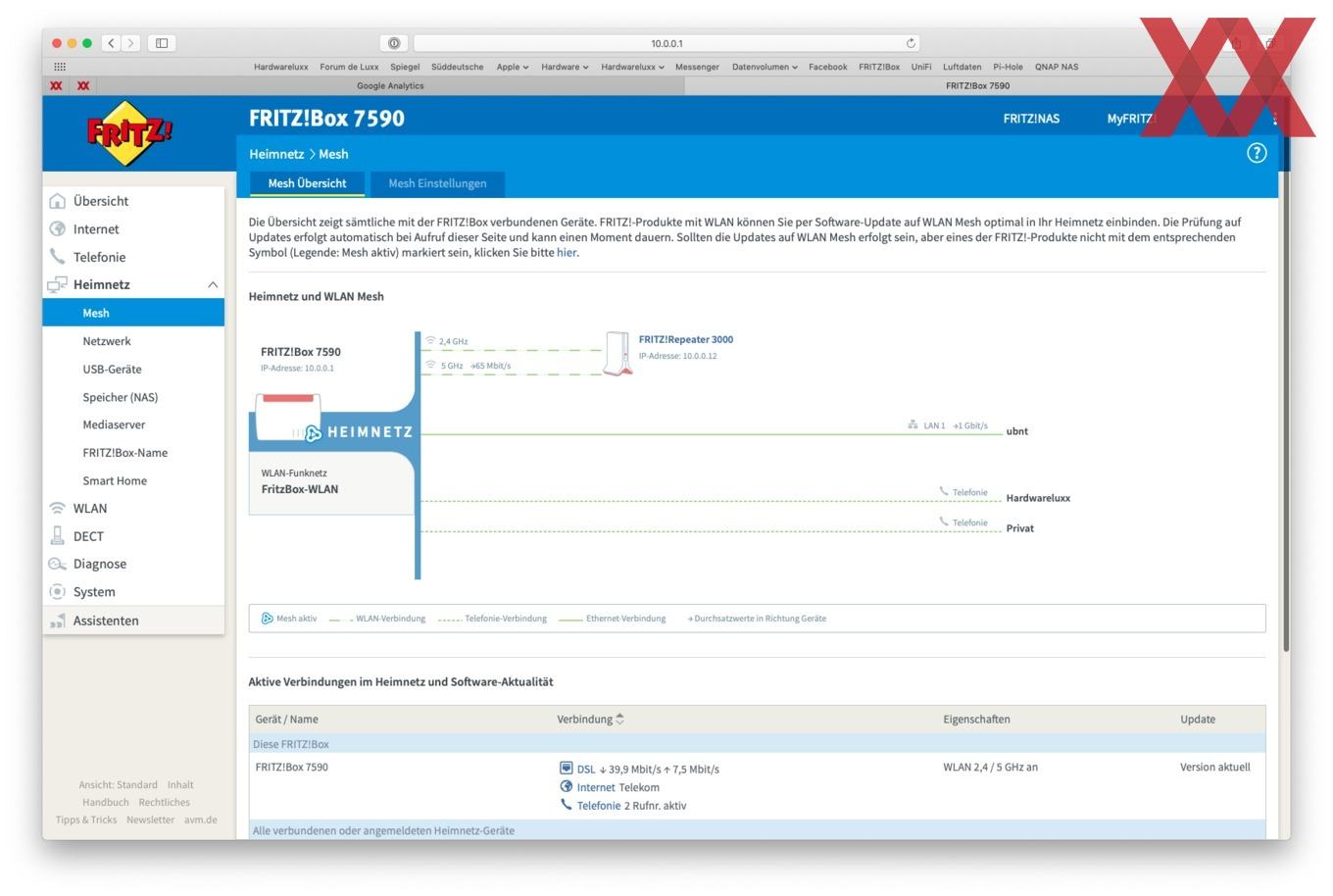
Task: Open the Datenvolumen bookmarks dropdown
Action: pos(765,67)
